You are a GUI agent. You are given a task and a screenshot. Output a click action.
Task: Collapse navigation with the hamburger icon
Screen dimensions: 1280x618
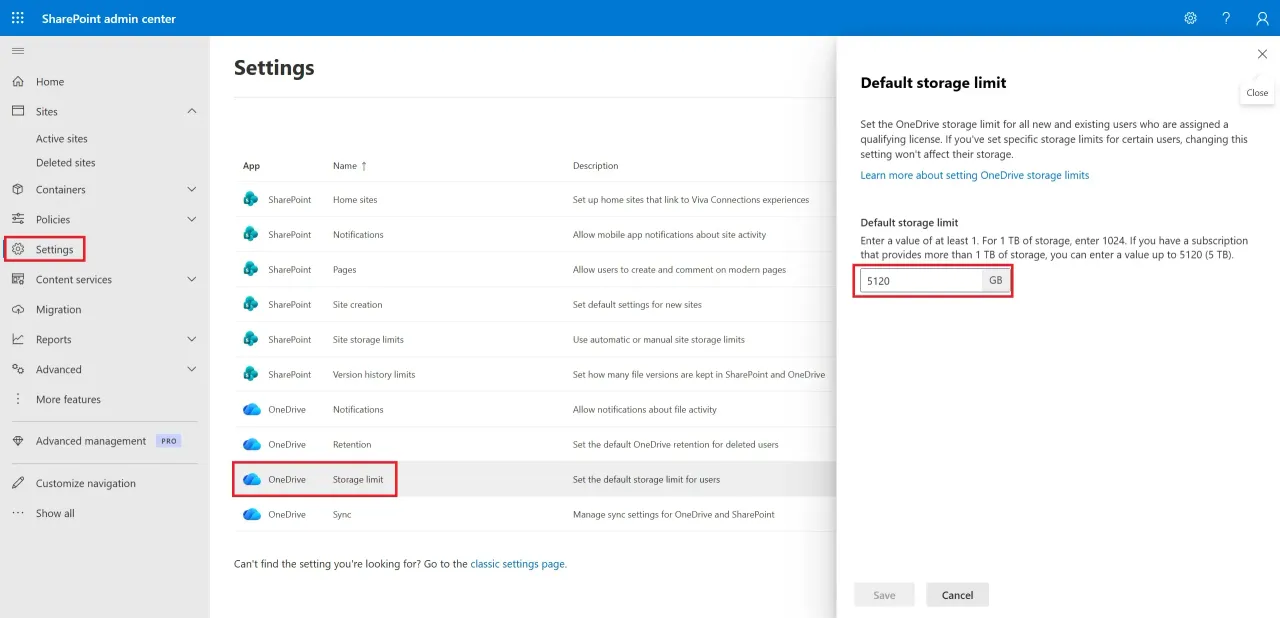pyautogui.click(x=18, y=51)
